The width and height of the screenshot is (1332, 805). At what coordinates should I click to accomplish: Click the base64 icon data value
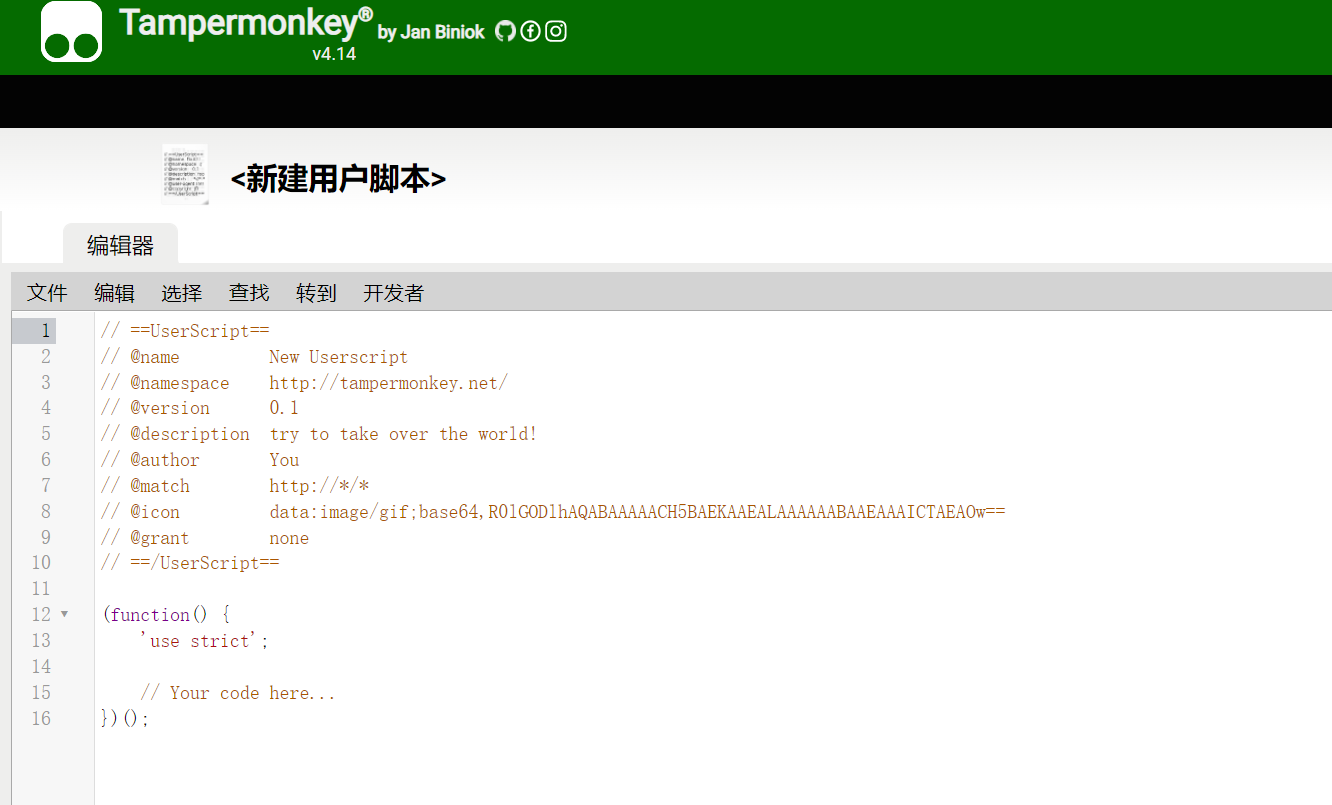637,512
